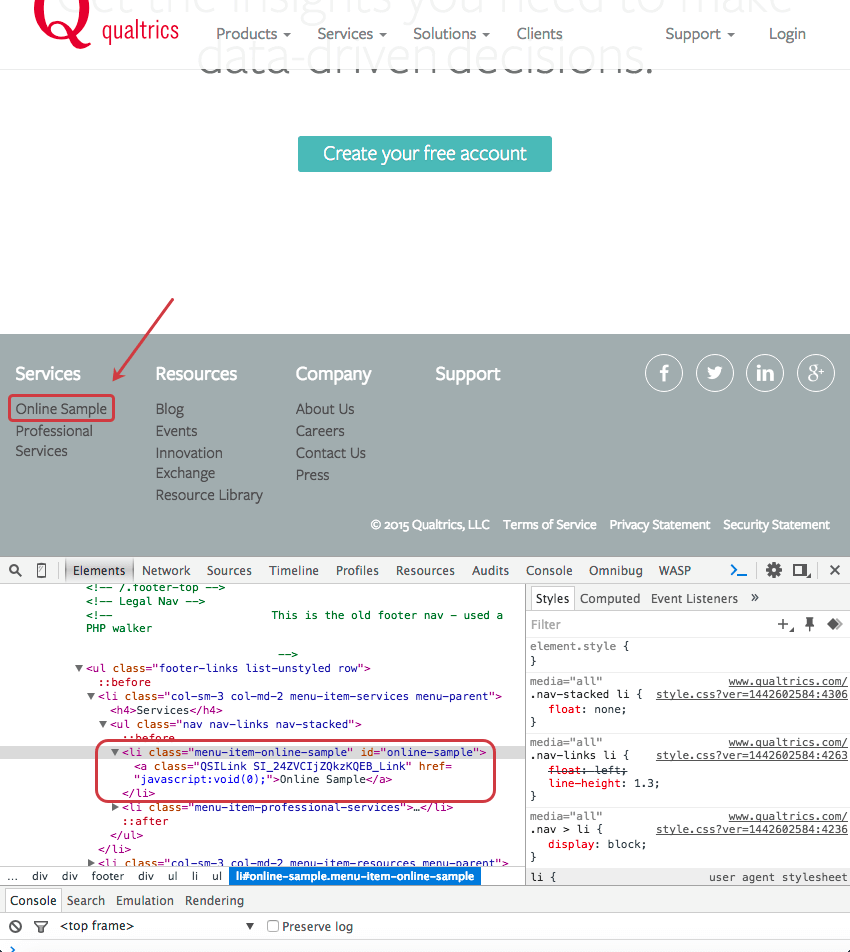Viewport: 850px width, 952px height.
Task: Toggle element state with pin icon
Action: tap(809, 624)
